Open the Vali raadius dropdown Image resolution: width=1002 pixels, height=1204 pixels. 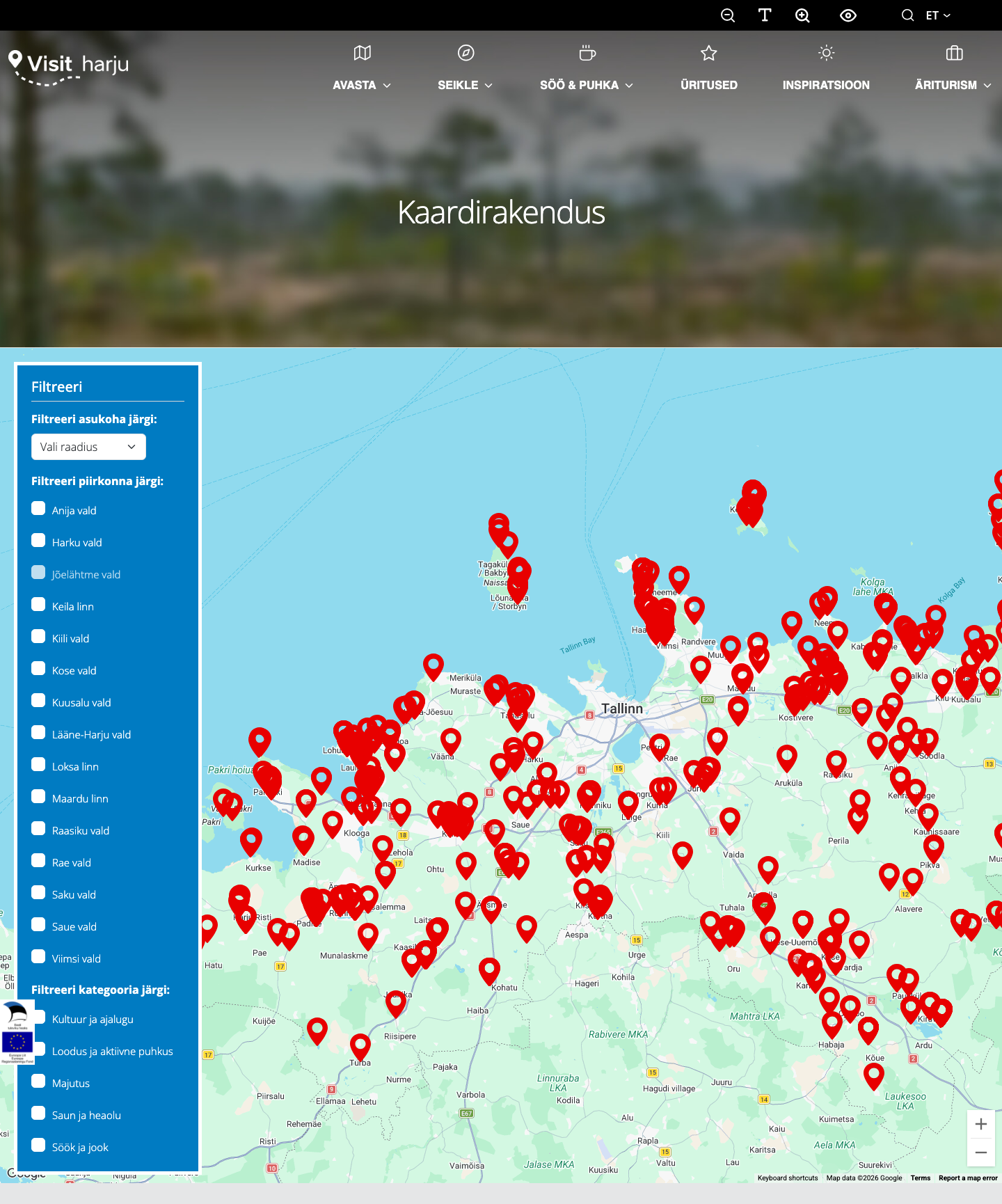(x=88, y=447)
